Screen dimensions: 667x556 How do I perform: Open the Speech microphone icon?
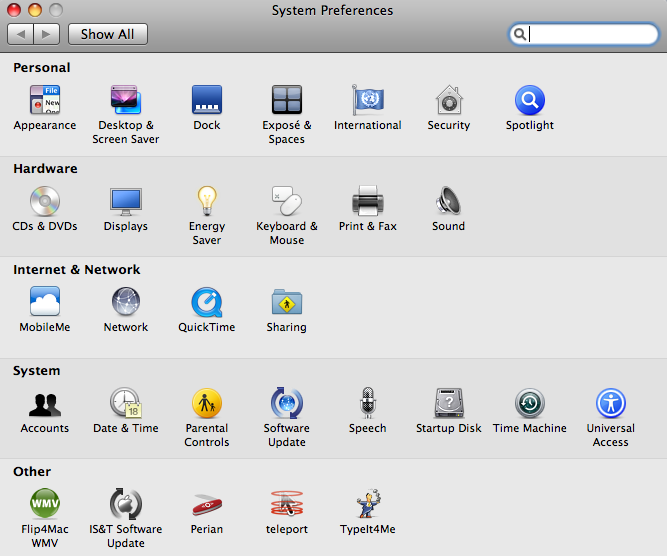tap(368, 402)
